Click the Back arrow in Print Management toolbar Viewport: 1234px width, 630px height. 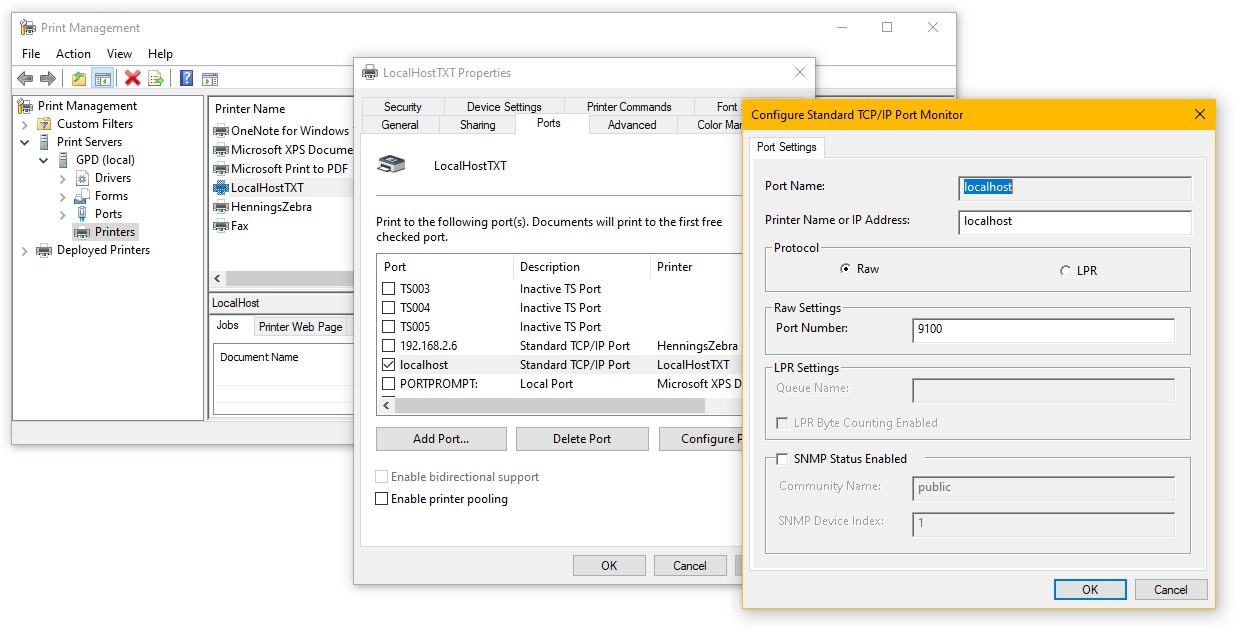[x=25, y=78]
